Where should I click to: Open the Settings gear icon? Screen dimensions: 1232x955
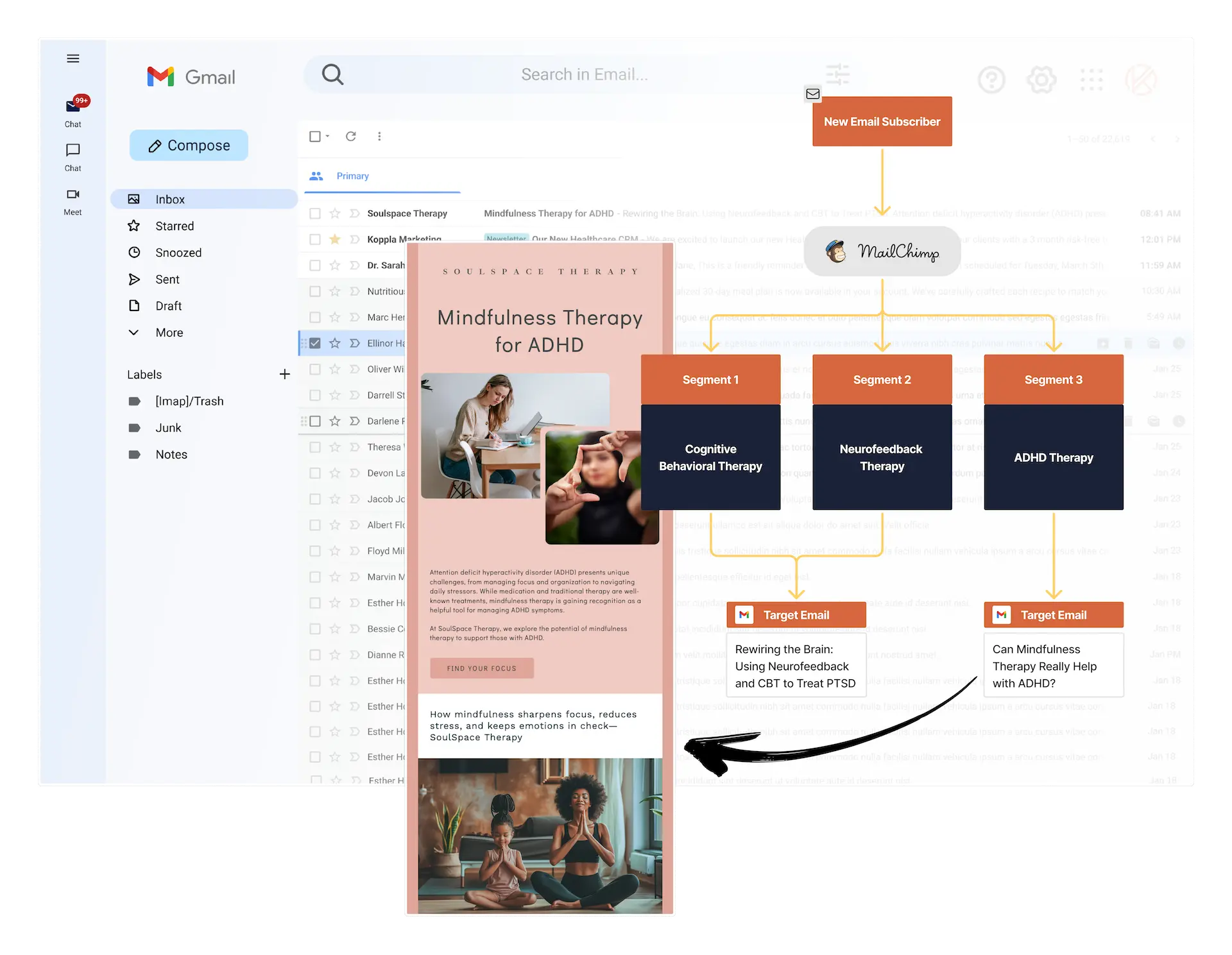[x=1041, y=80]
